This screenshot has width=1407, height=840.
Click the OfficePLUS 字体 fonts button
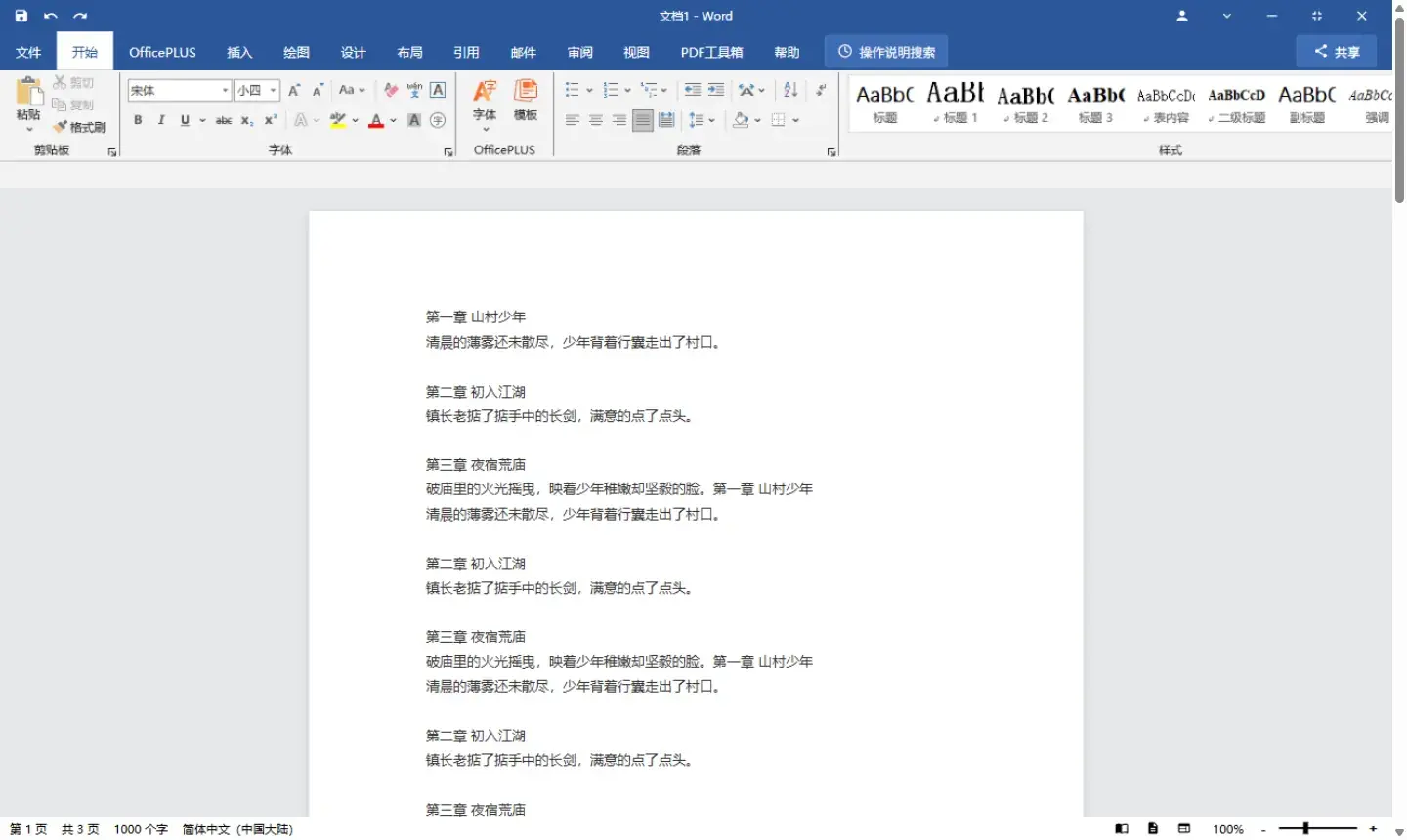click(485, 105)
